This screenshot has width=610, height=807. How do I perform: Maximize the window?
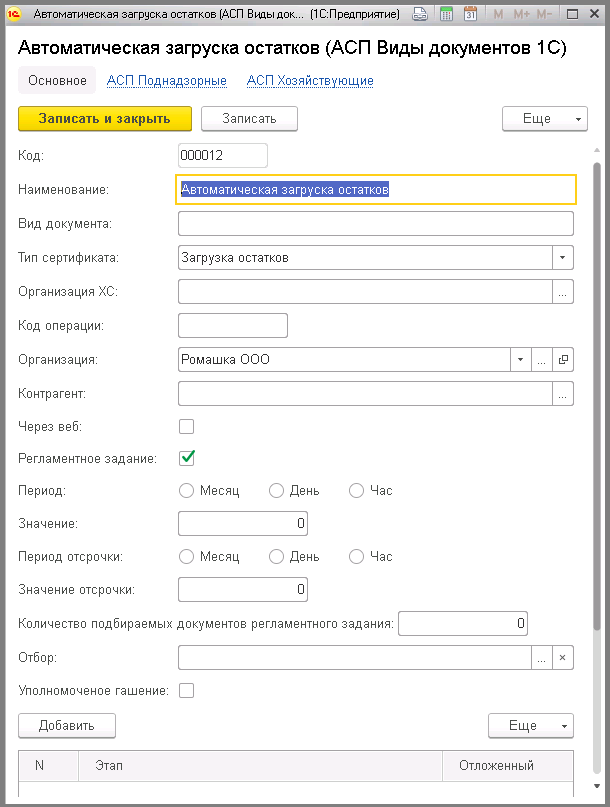[x=572, y=14]
